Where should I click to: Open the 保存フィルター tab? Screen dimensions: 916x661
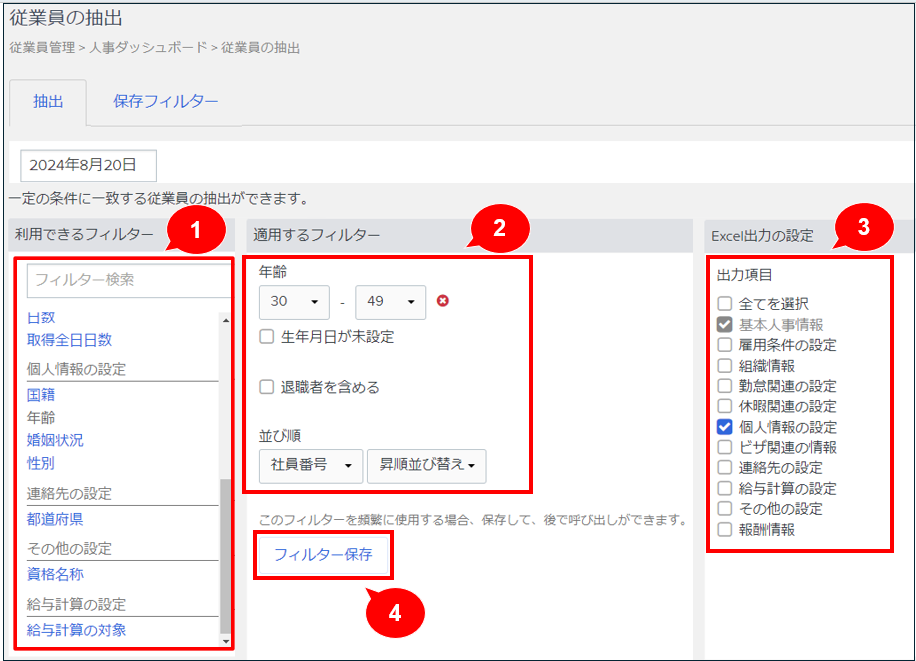point(165,102)
